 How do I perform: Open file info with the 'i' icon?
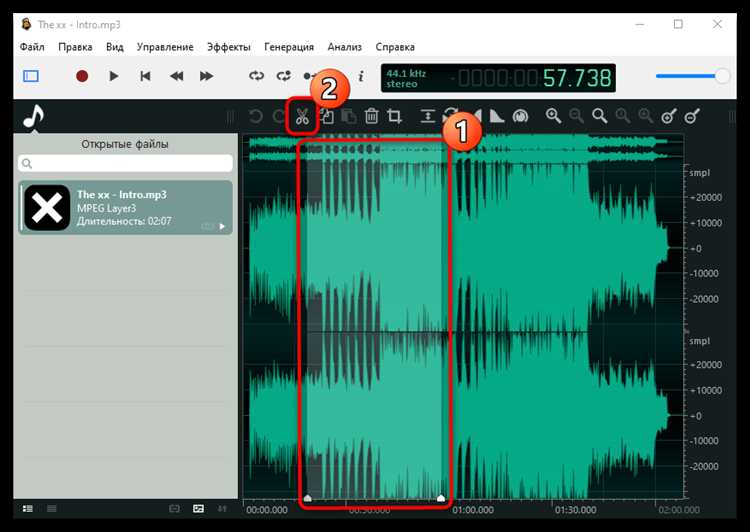coord(361,76)
